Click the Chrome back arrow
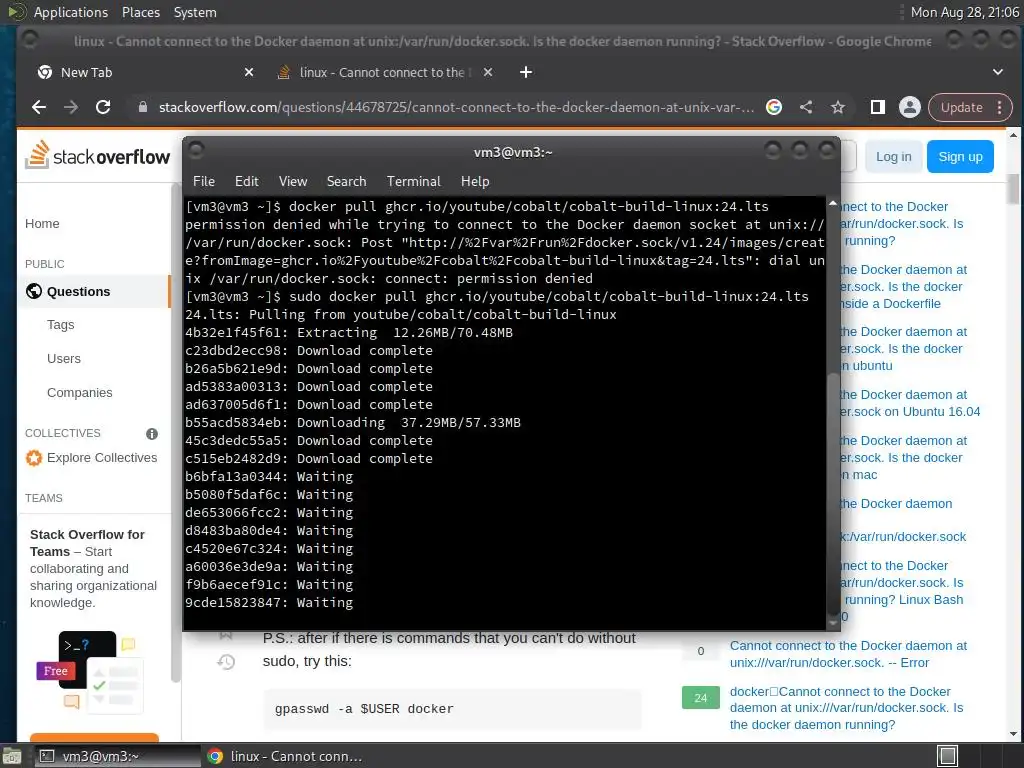Image resolution: width=1024 pixels, height=768 pixels. [39, 107]
